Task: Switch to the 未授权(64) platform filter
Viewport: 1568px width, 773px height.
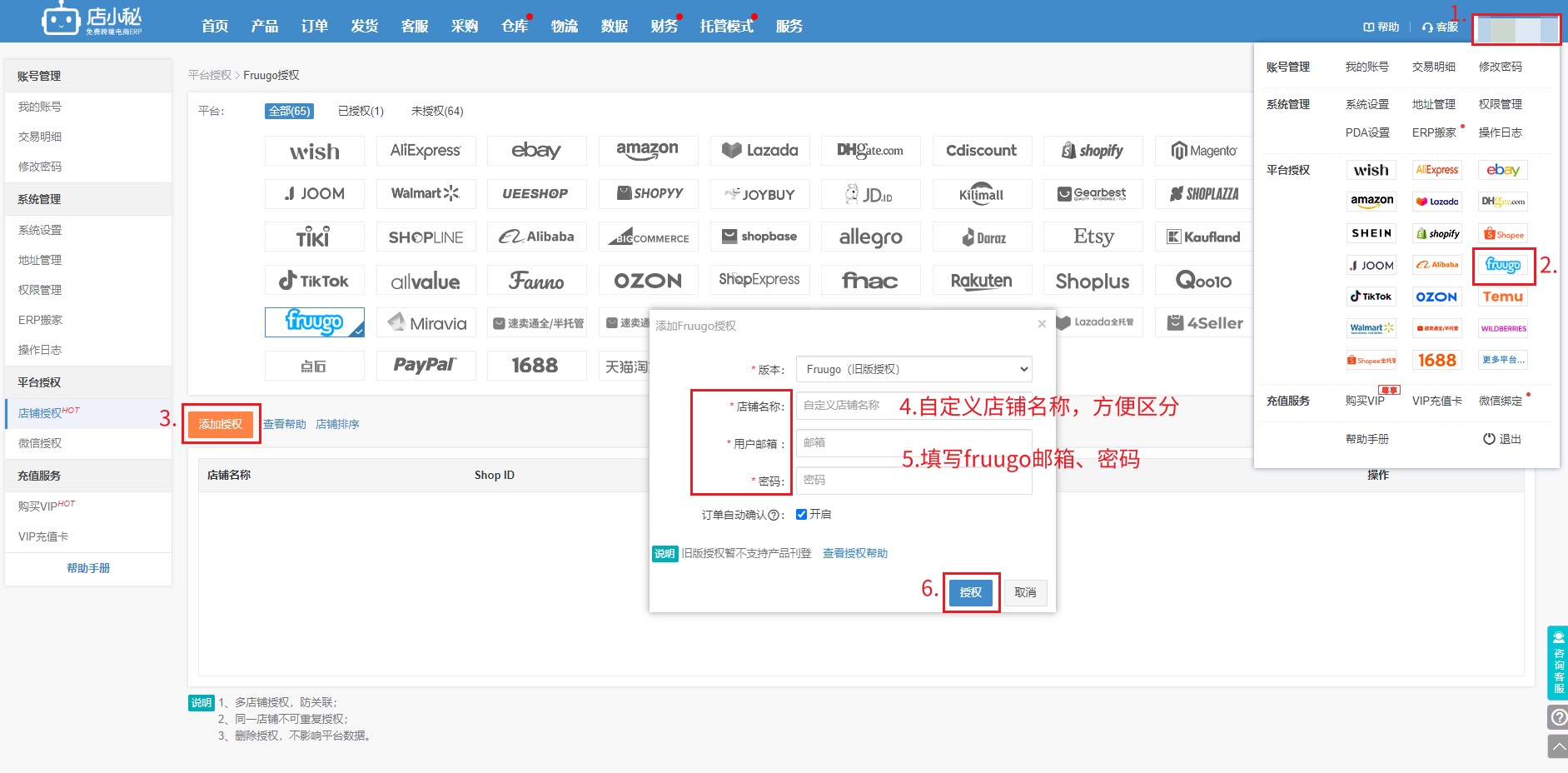Action: [x=437, y=111]
